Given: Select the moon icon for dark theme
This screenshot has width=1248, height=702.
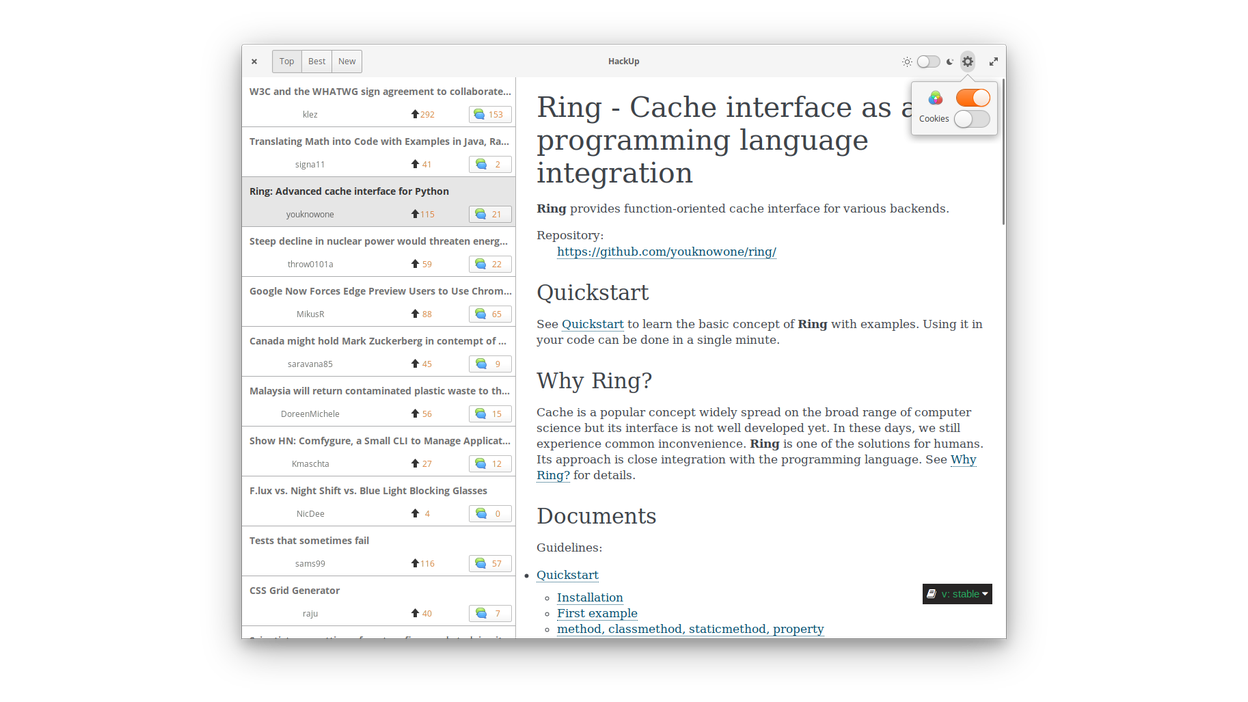Looking at the screenshot, I should pos(948,61).
